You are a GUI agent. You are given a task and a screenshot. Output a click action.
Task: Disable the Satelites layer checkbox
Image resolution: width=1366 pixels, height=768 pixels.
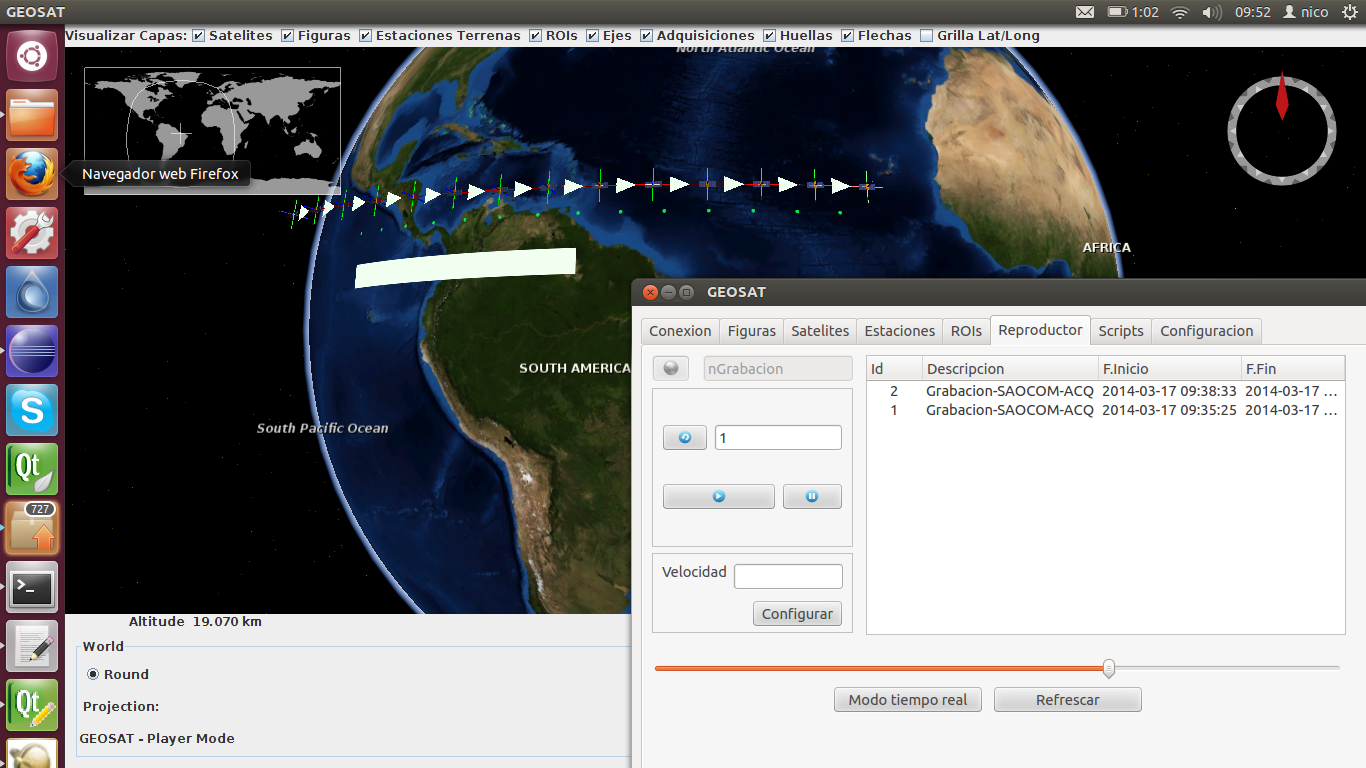click(199, 36)
